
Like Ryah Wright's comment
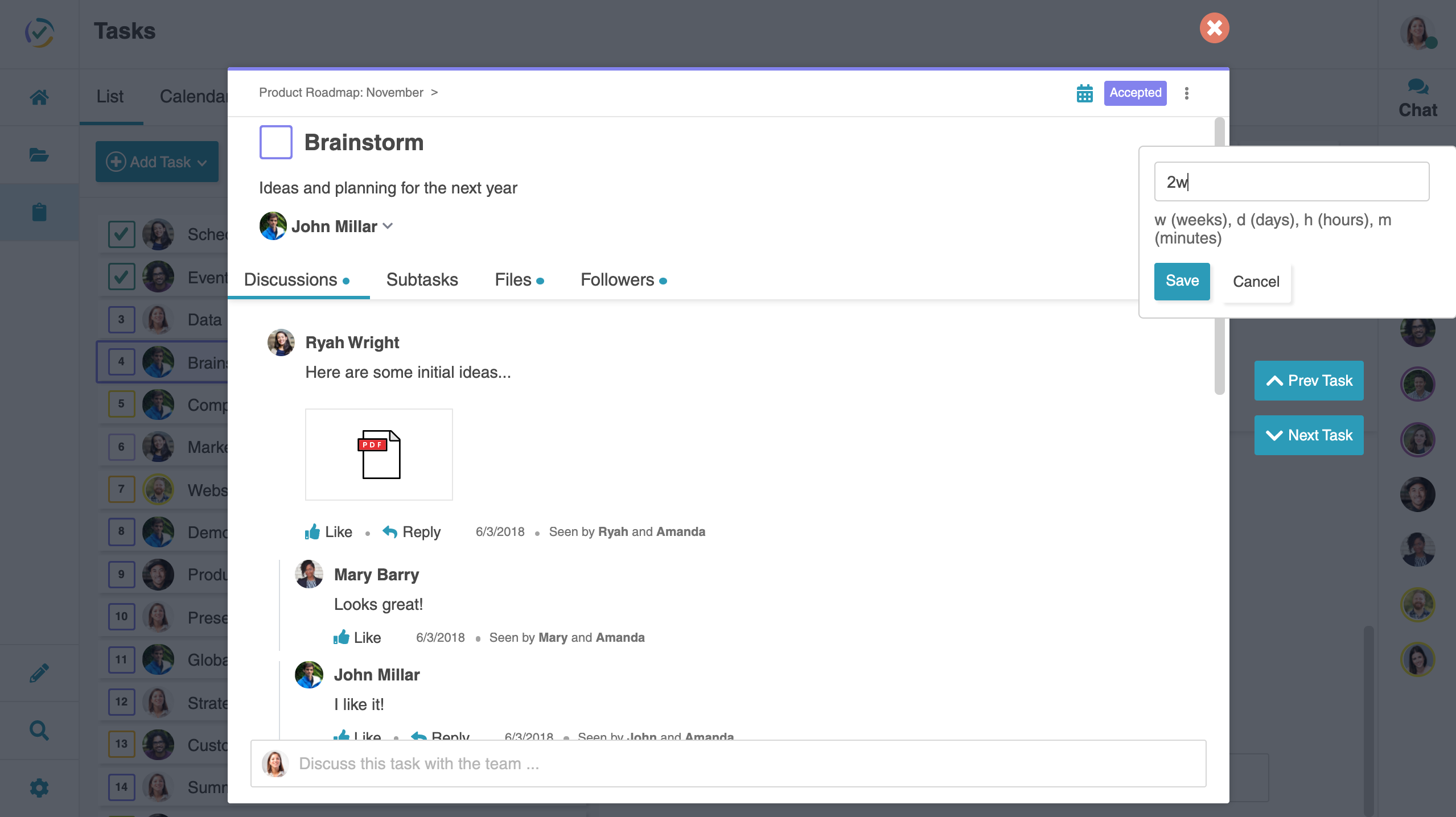328,532
